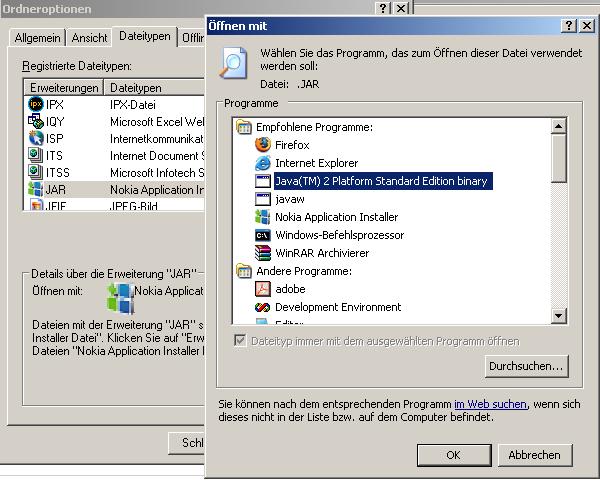Select Nokia Application Installer text entry
This screenshot has height=480, width=600.
337,217
